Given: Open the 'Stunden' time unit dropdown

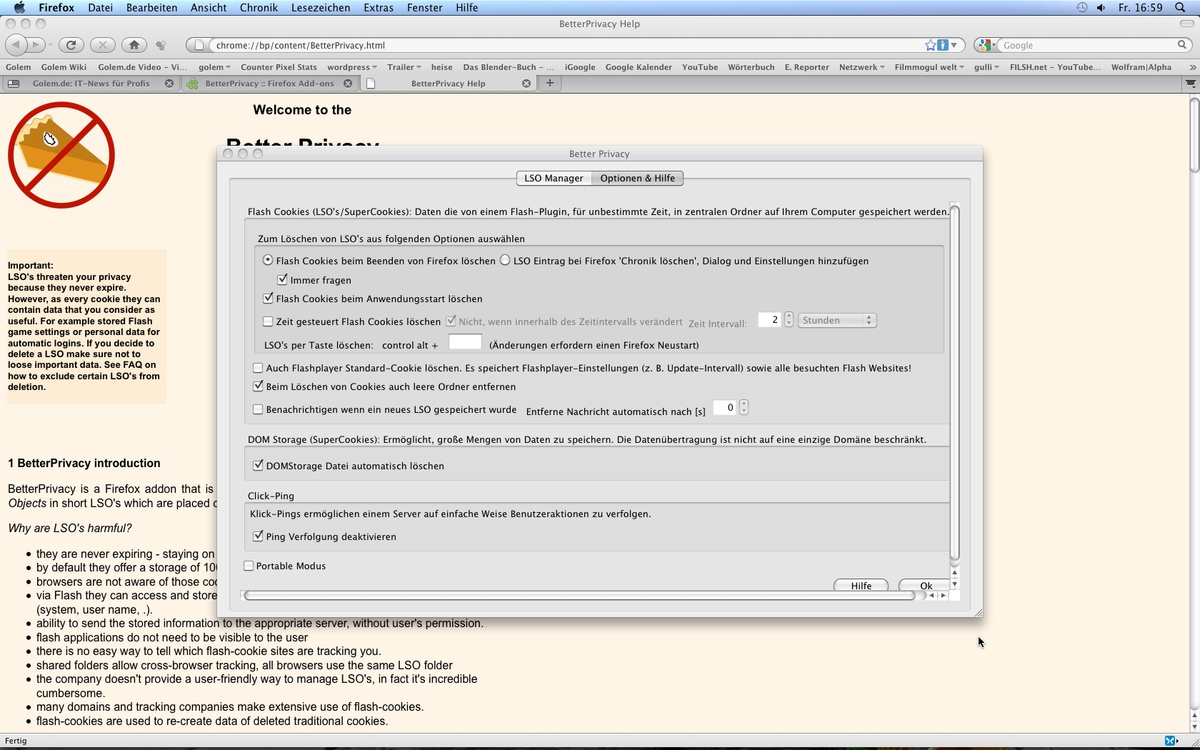Looking at the screenshot, I should [x=837, y=320].
